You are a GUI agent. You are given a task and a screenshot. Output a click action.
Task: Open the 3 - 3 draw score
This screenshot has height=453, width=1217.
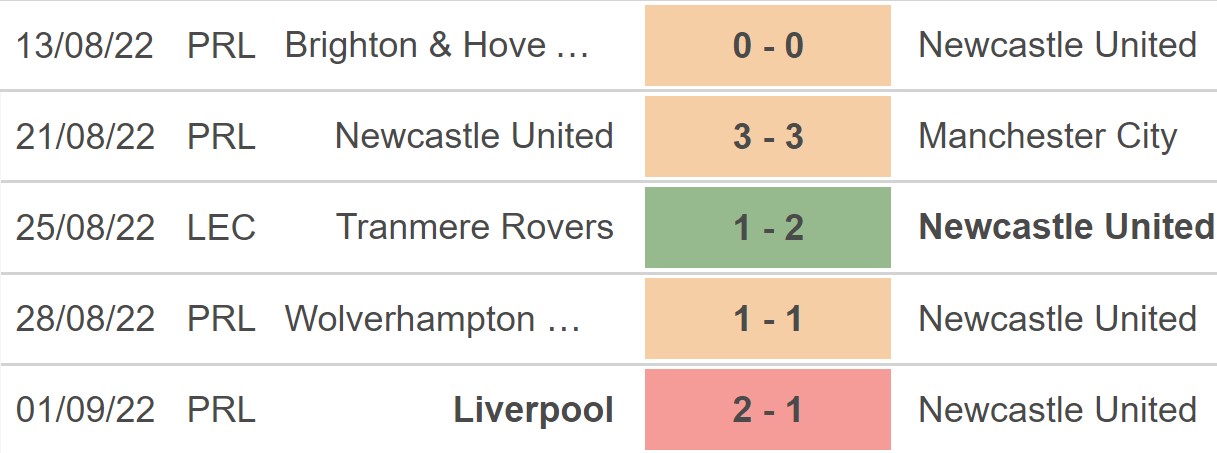pos(767,137)
